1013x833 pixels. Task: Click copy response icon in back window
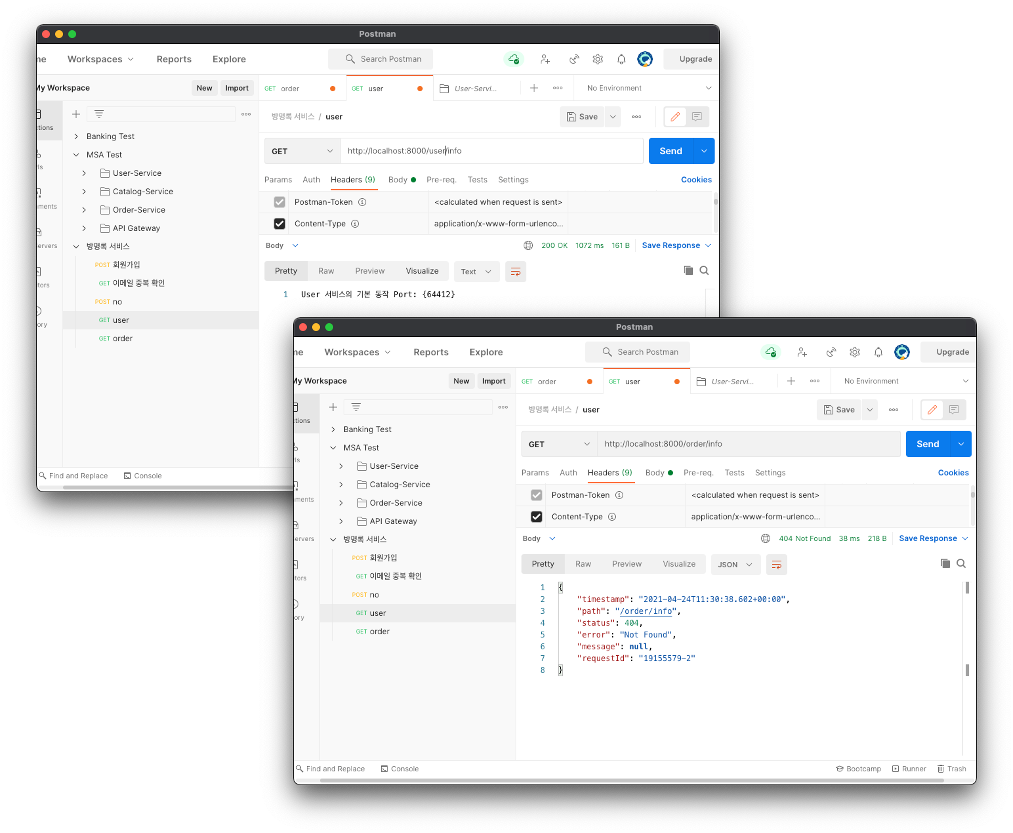(688, 271)
